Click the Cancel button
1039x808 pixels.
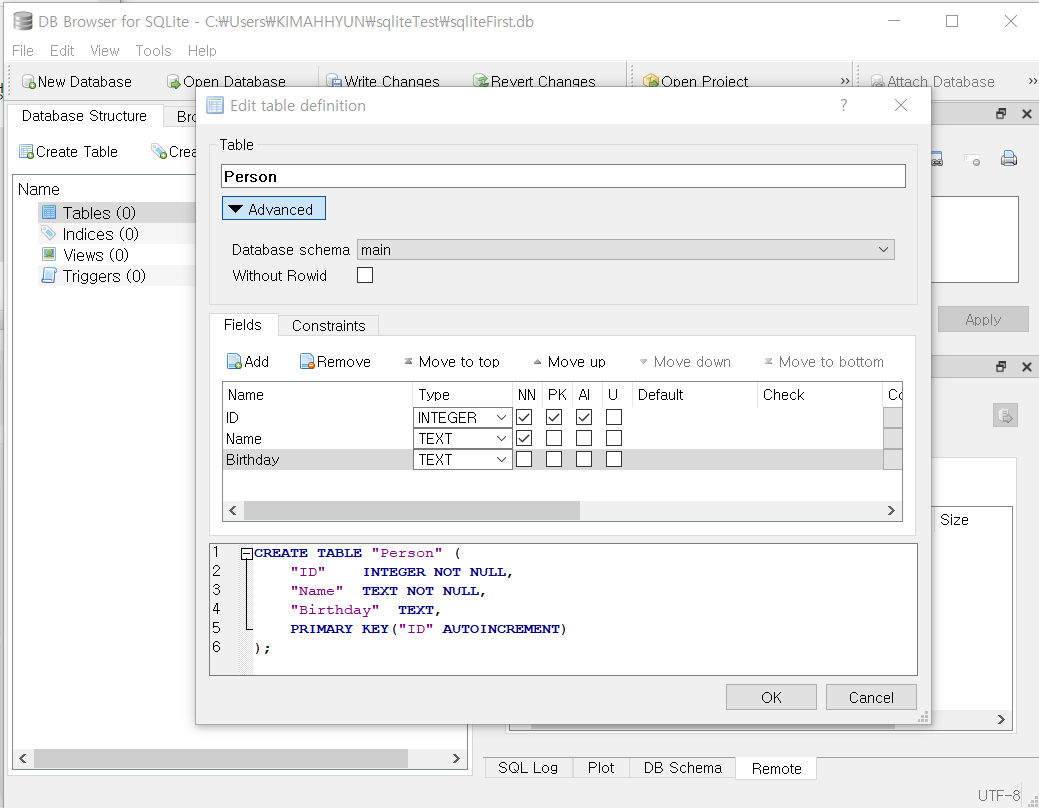(871, 697)
